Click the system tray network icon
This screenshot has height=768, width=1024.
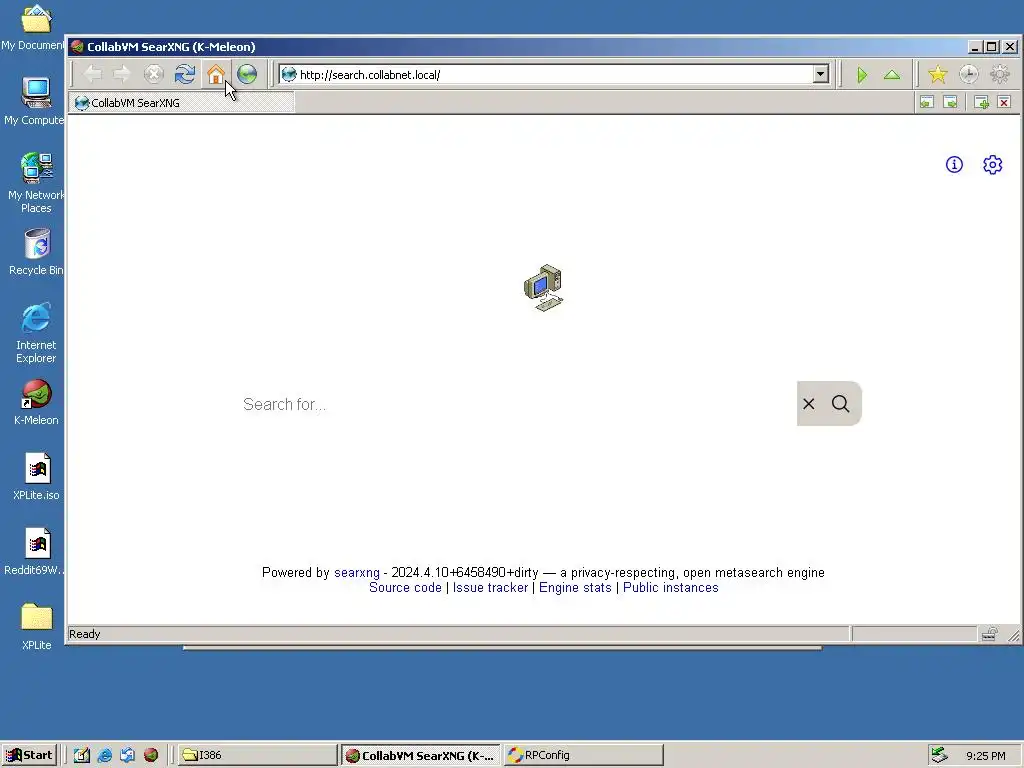939,755
